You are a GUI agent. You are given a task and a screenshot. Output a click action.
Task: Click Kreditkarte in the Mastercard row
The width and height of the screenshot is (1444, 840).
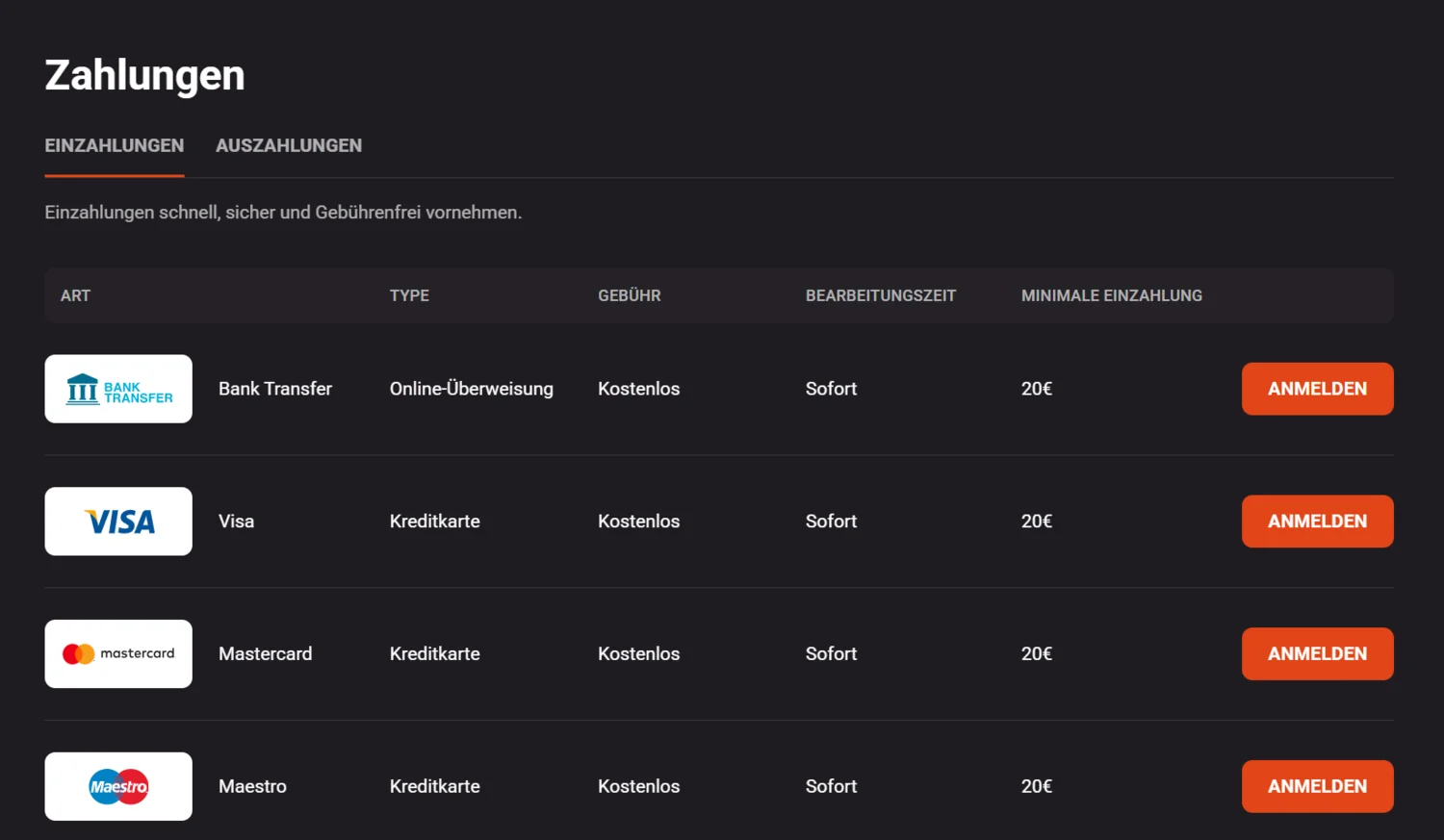pyautogui.click(x=435, y=654)
